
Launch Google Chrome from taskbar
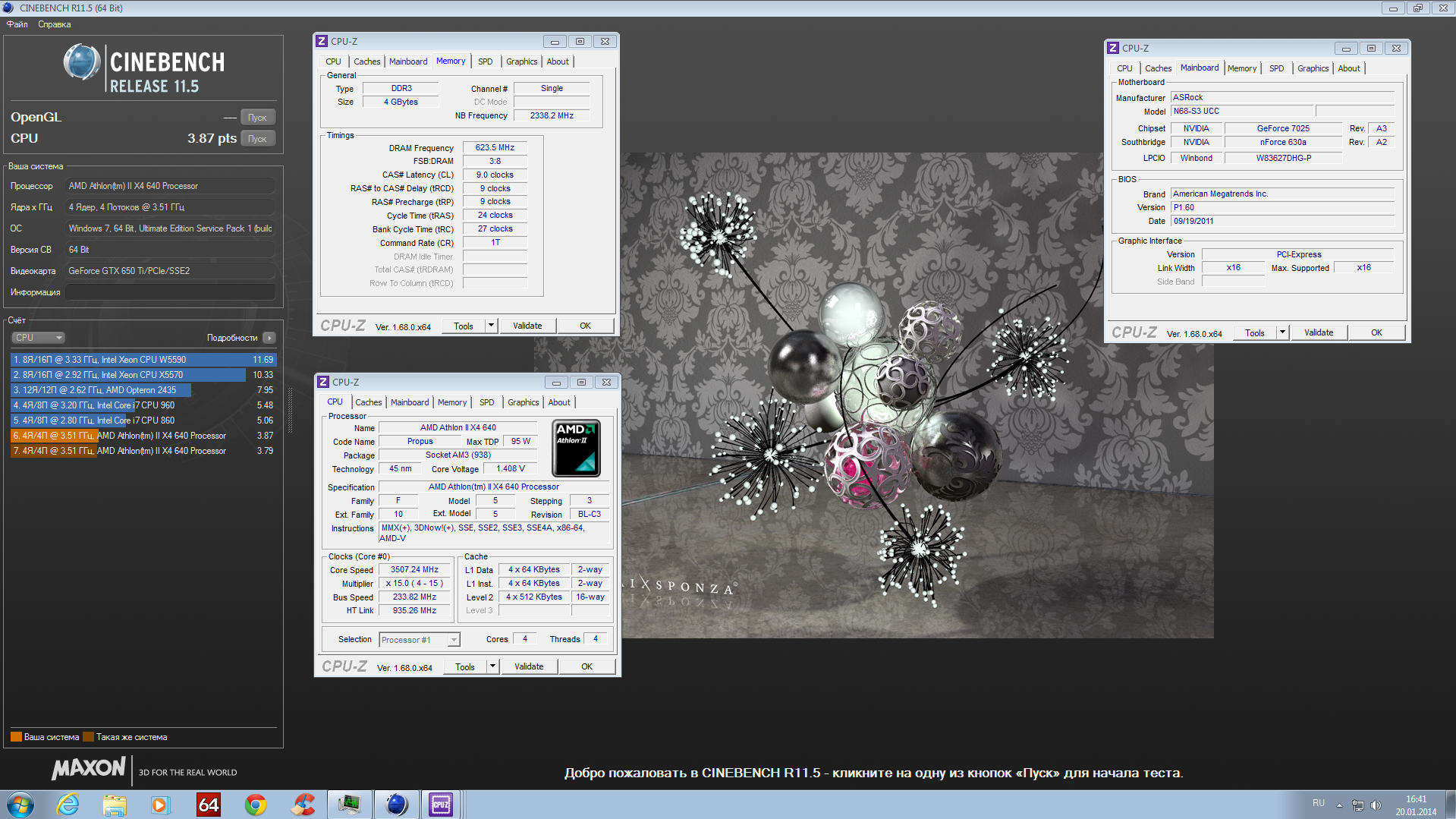[256, 805]
